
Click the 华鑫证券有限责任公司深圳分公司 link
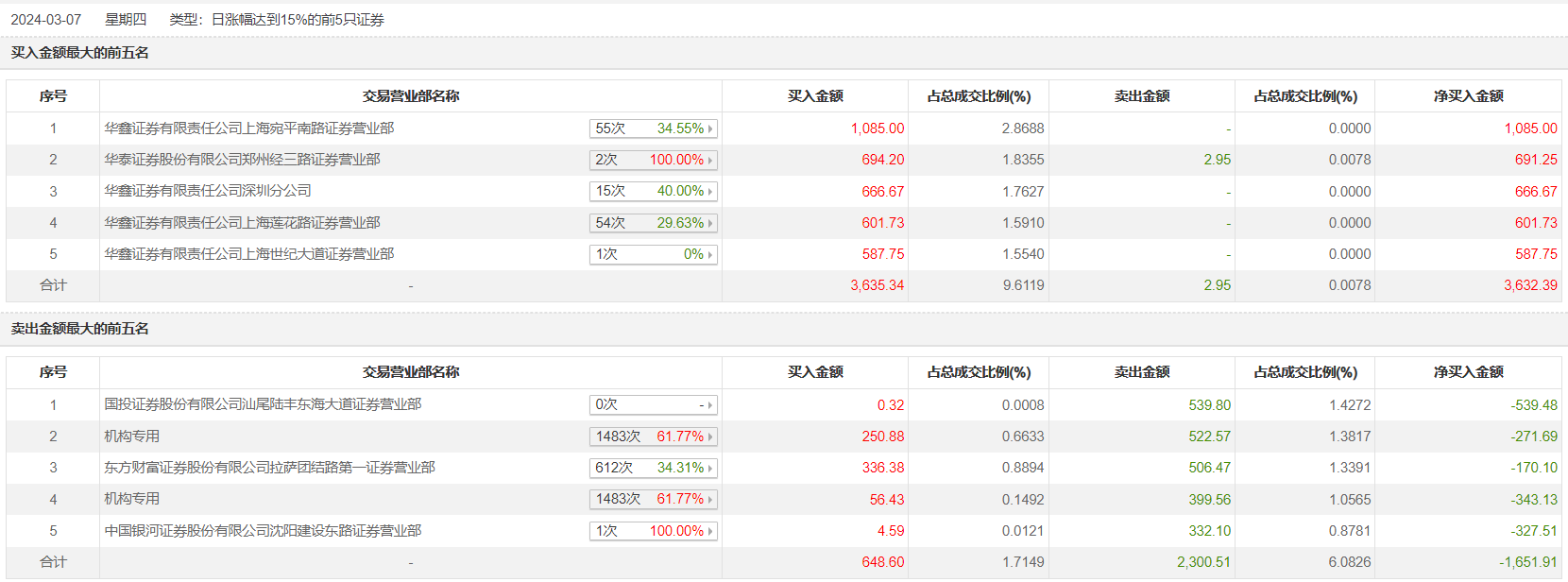click(x=208, y=191)
